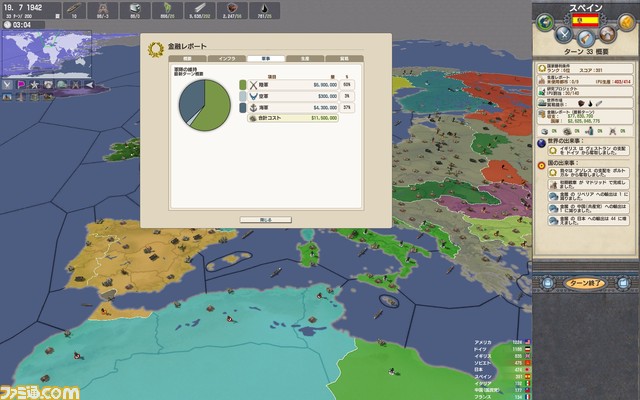The height and width of the screenshot is (400, 640).
Task: Switch to the インフラ tab
Action: click(227, 59)
